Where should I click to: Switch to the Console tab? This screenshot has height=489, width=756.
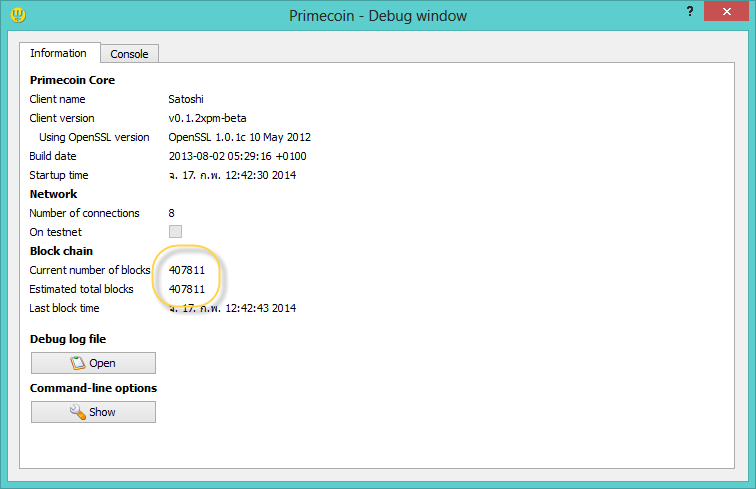129,54
